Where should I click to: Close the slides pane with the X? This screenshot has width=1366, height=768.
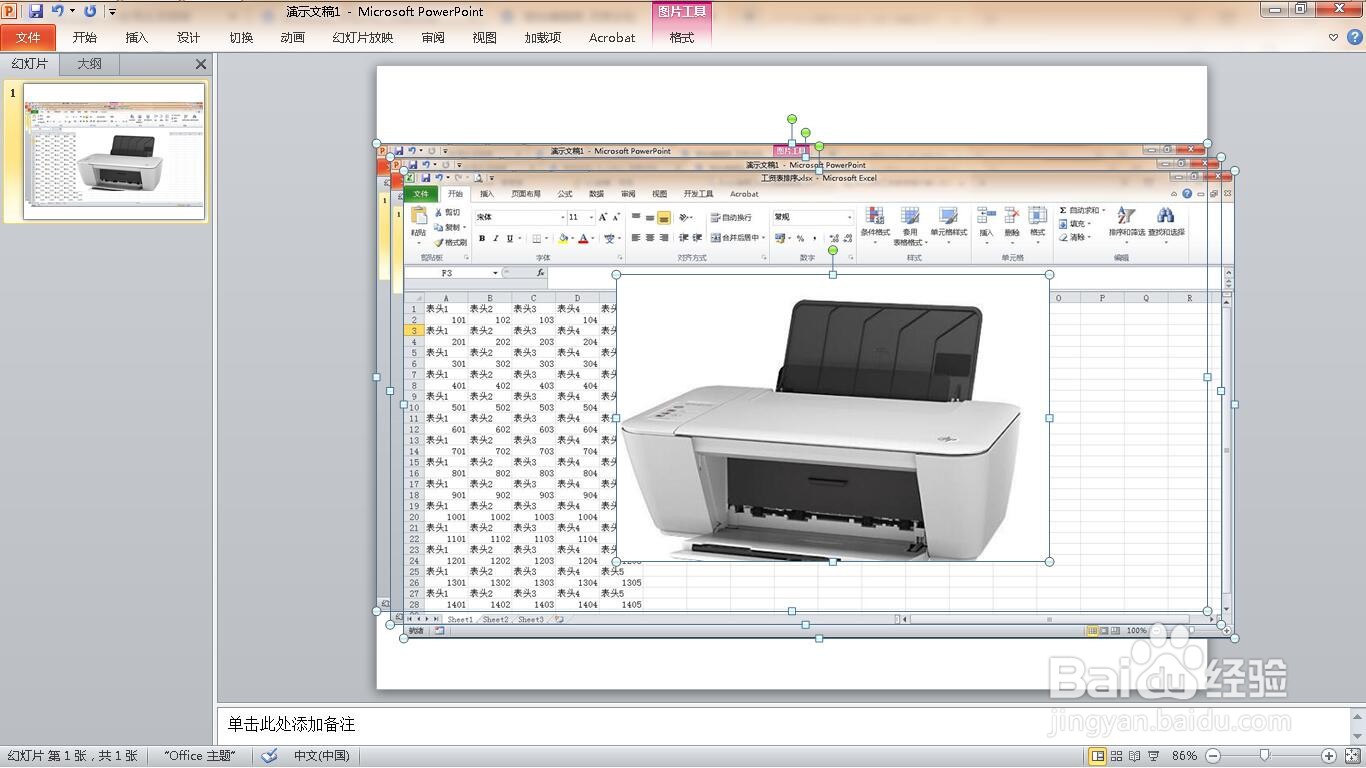[x=201, y=64]
